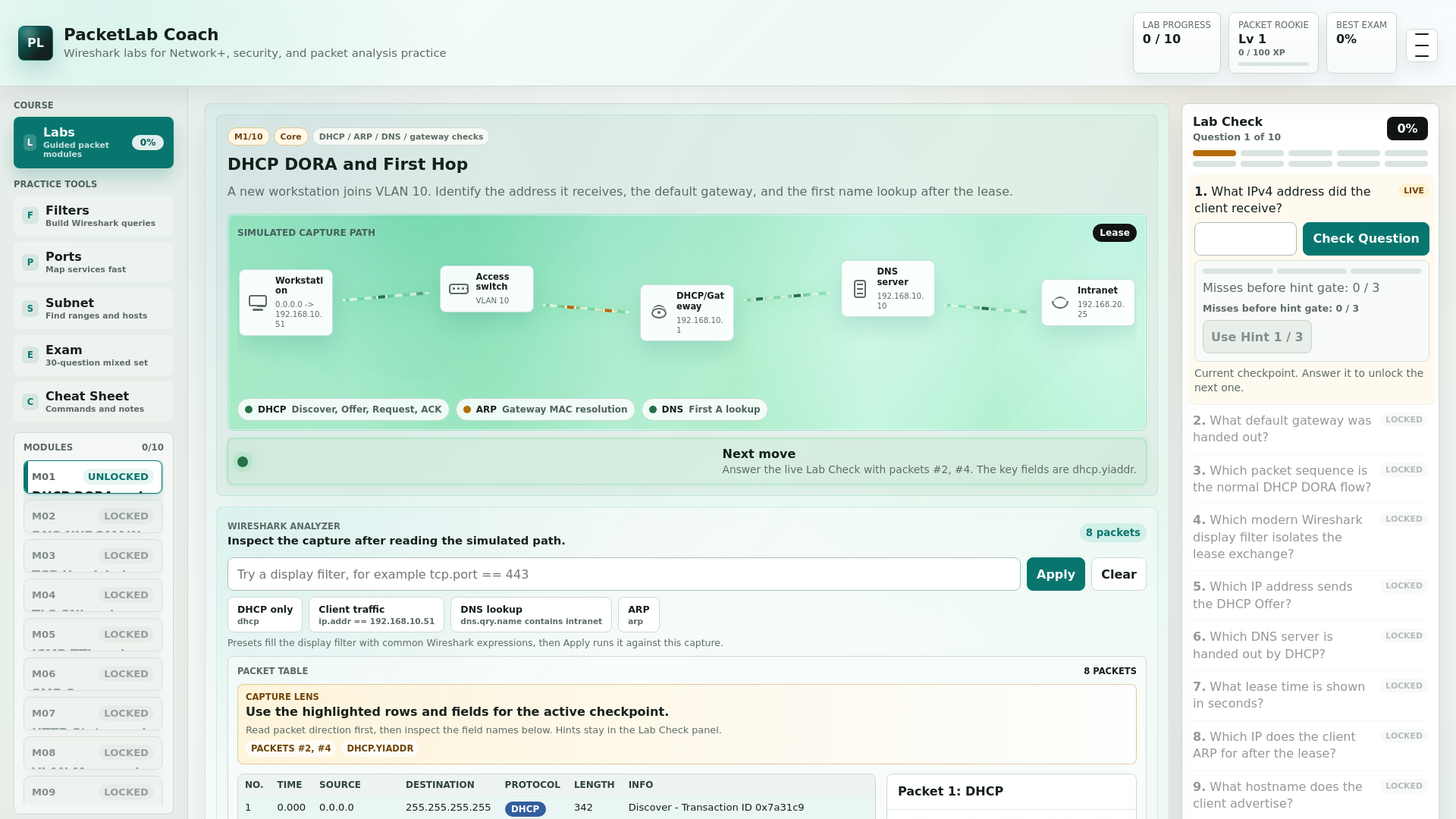
Task: Click locked question 3 about DORA flow
Action: click(1310, 479)
